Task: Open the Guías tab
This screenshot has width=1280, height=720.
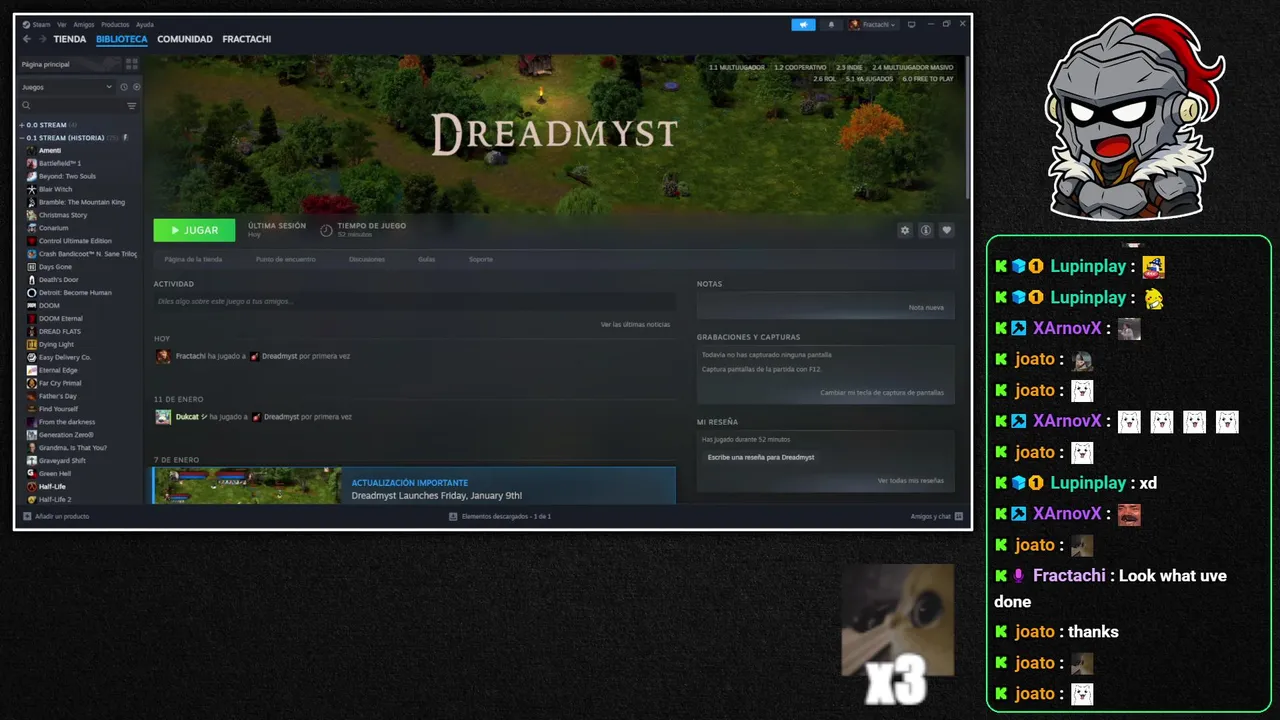Action: 427,259
